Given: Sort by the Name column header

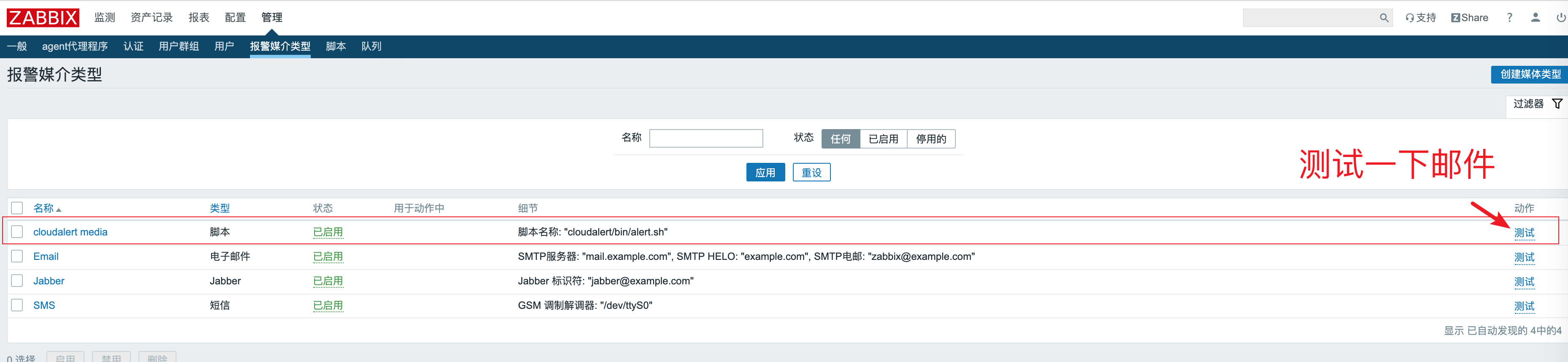Looking at the screenshot, I should 44,208.
